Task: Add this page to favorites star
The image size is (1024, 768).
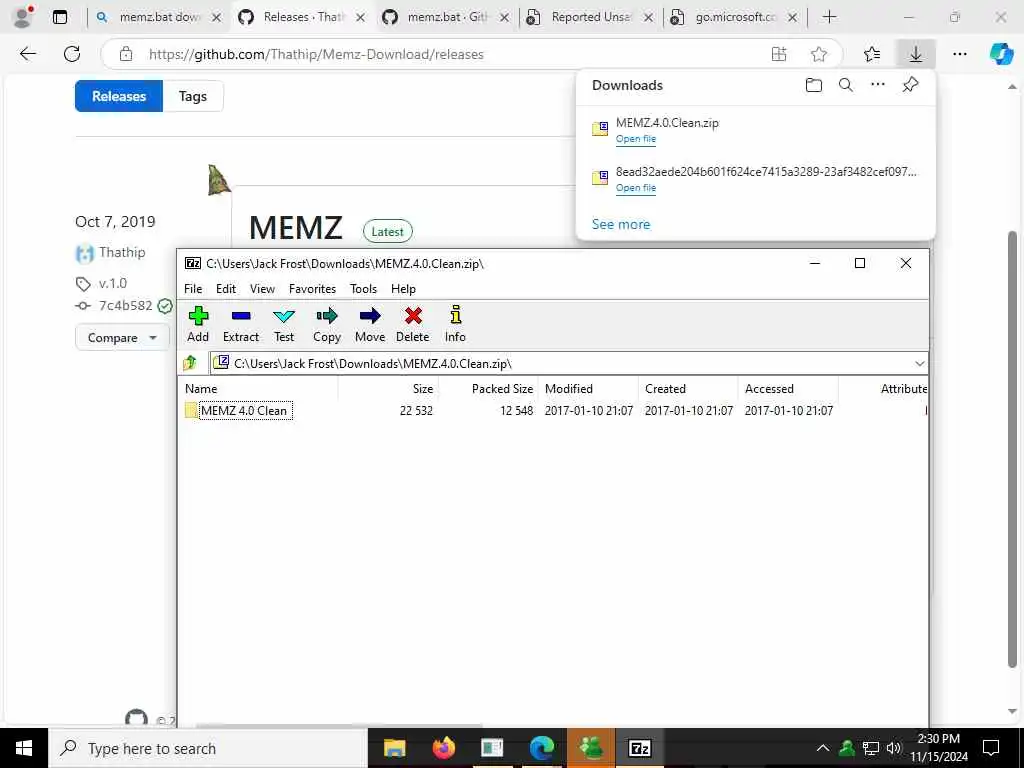Action: 819,54
